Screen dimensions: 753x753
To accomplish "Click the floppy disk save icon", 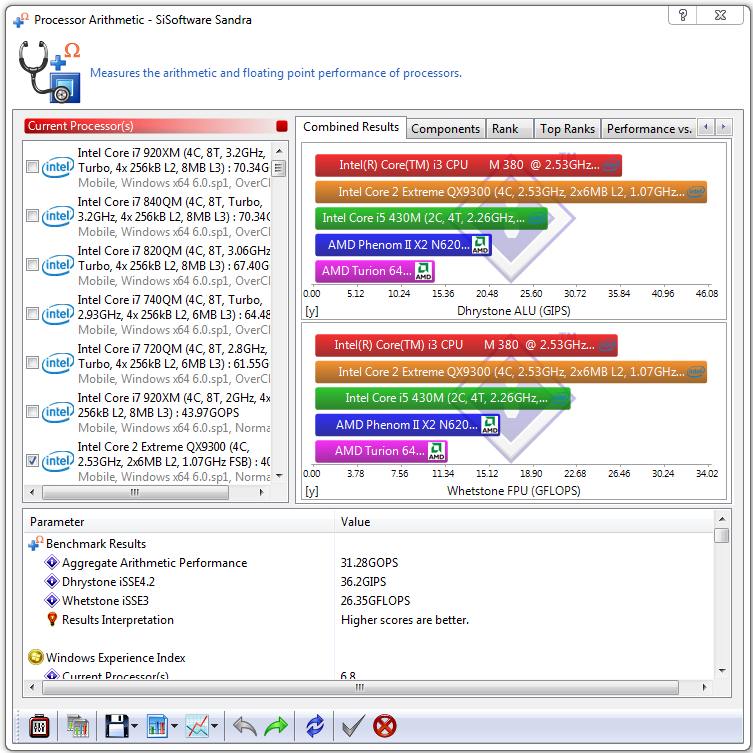I will click(117, 726).
